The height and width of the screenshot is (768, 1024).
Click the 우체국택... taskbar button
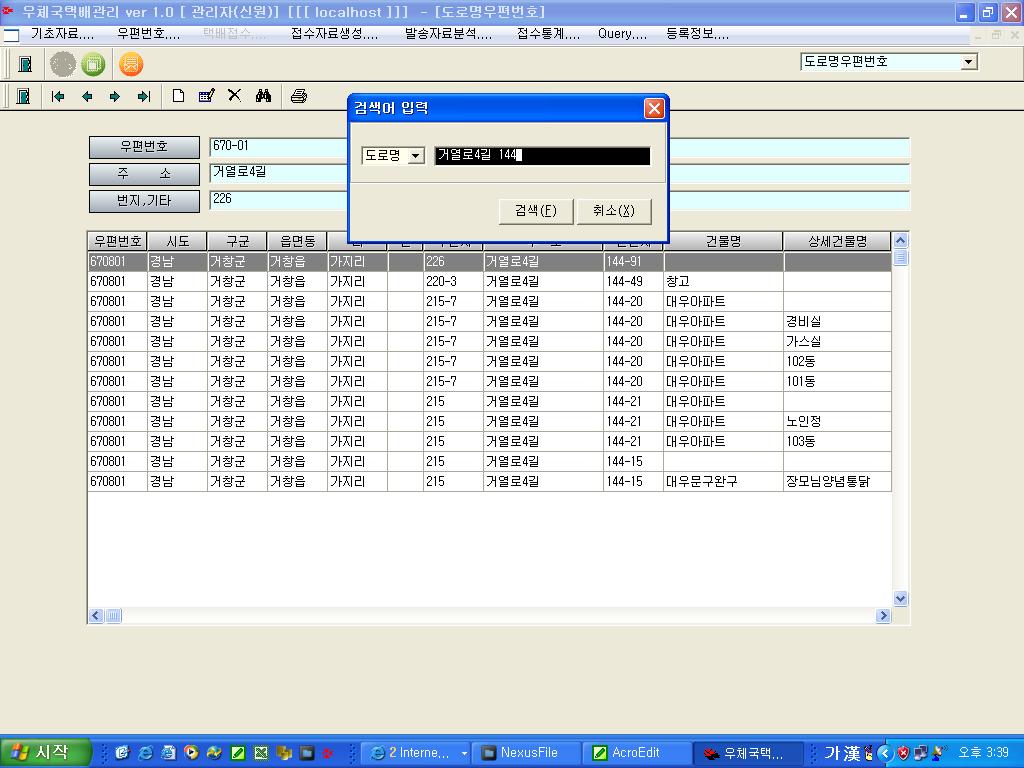coord(747,753)
